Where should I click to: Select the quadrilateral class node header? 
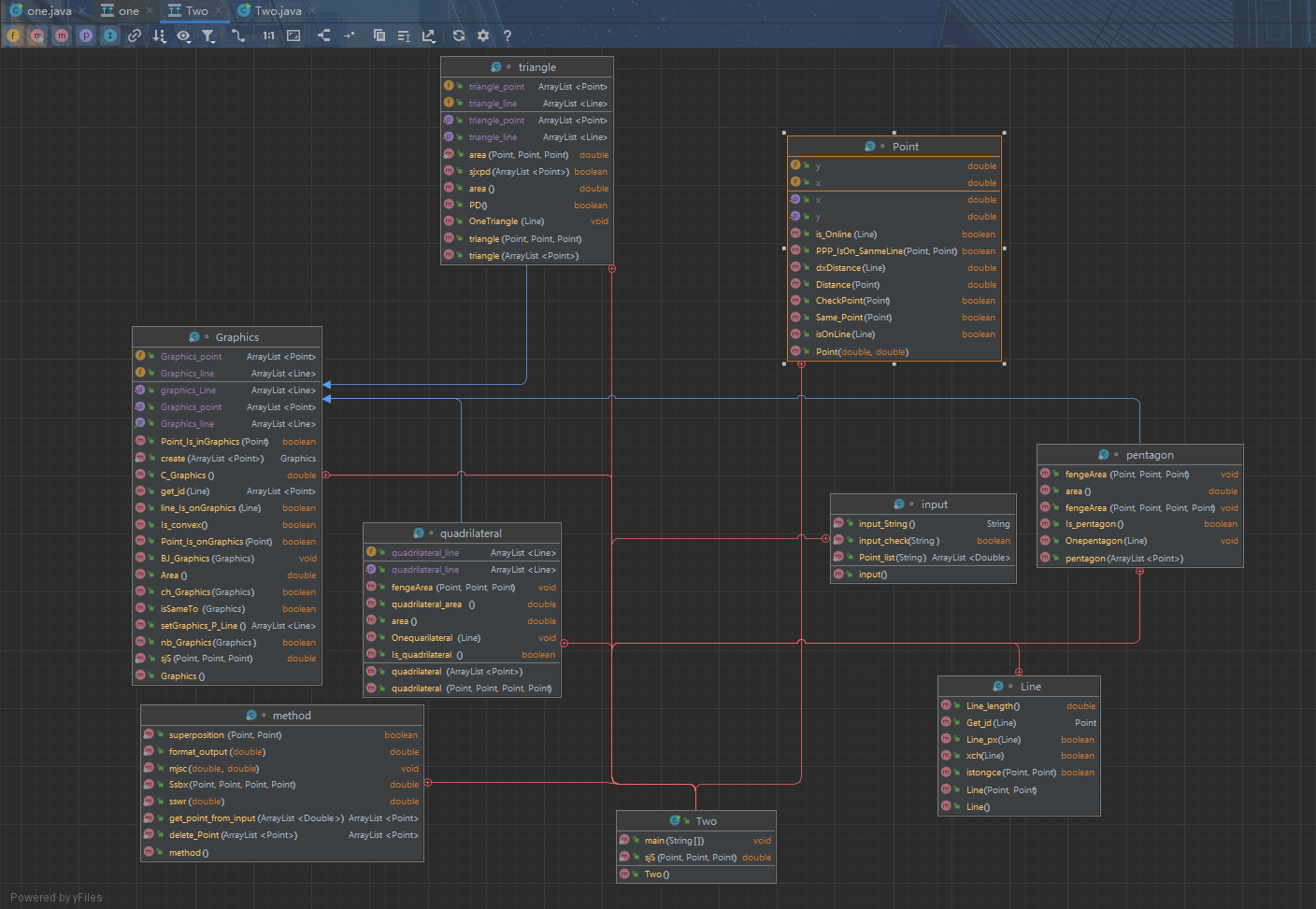462,533
